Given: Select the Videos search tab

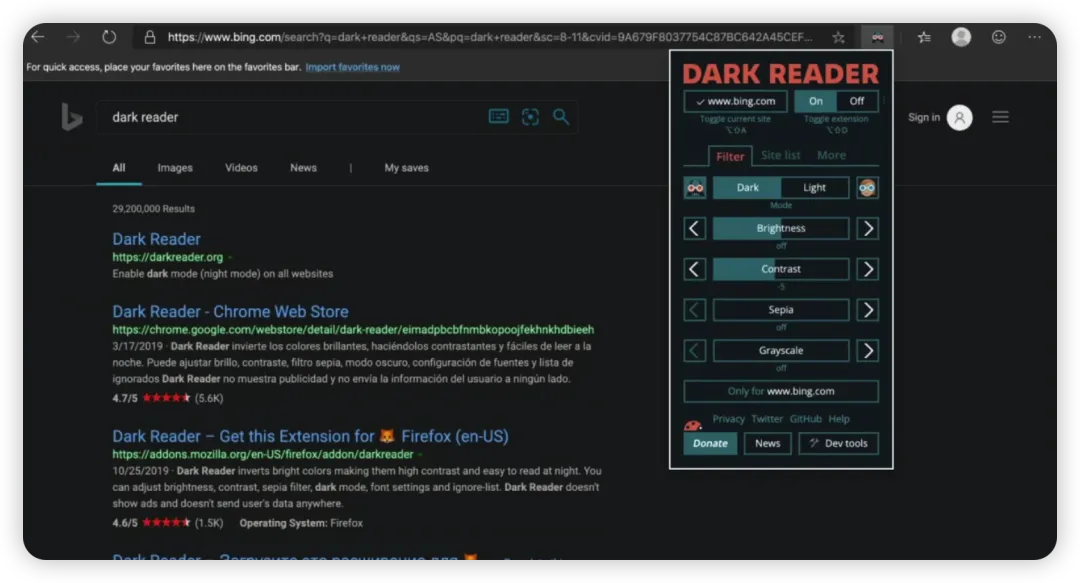Looking at the screenshot, I should [x=241, y=167].
